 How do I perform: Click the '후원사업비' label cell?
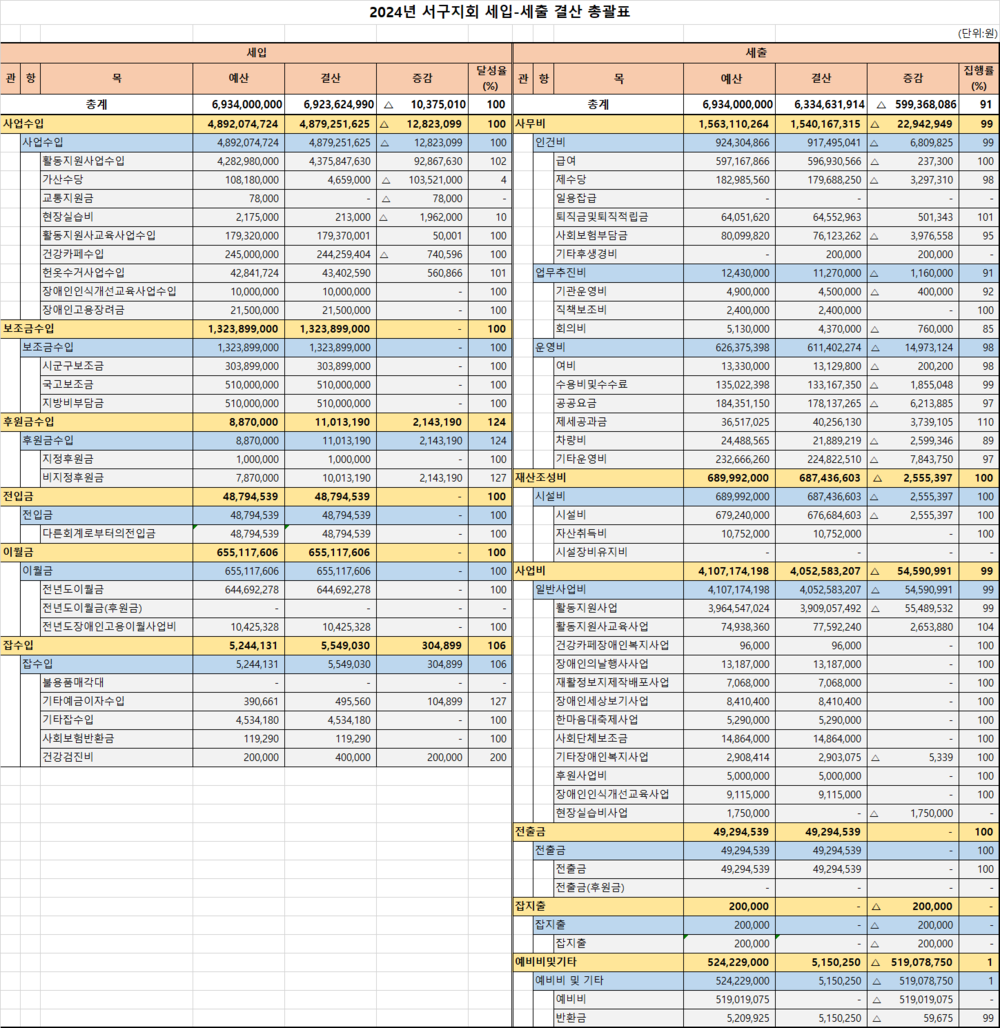click(618, 776)
